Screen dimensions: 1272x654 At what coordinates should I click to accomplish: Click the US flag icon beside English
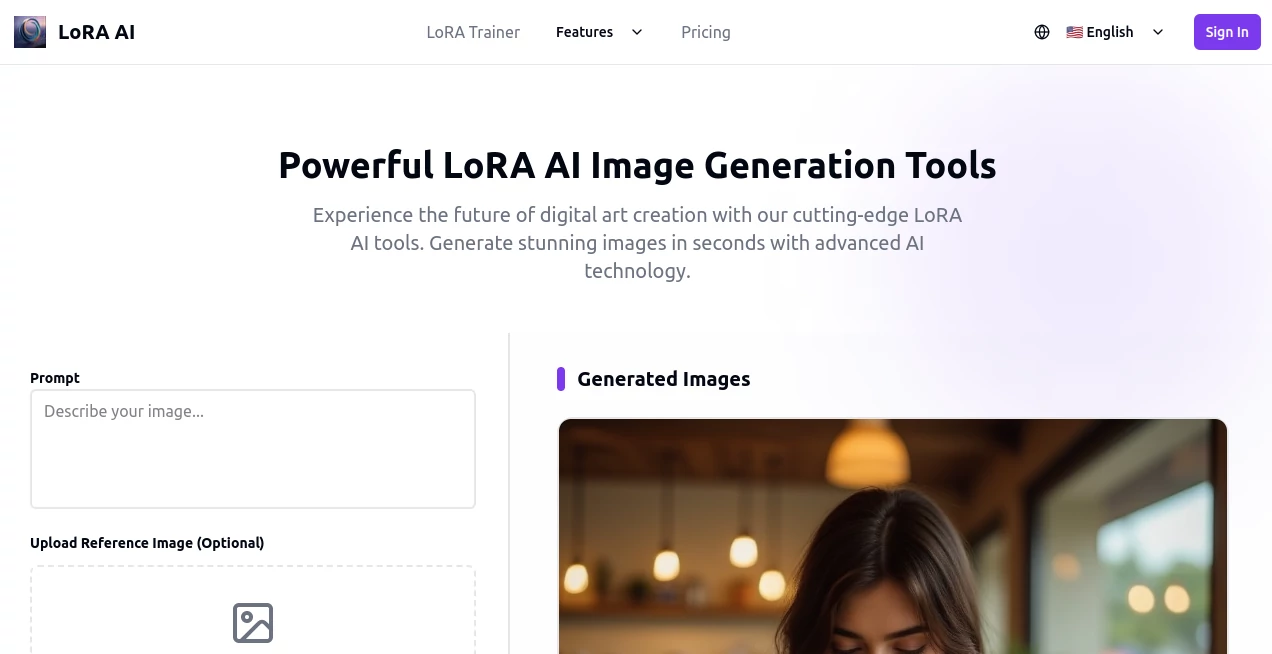coord(1073,31)
